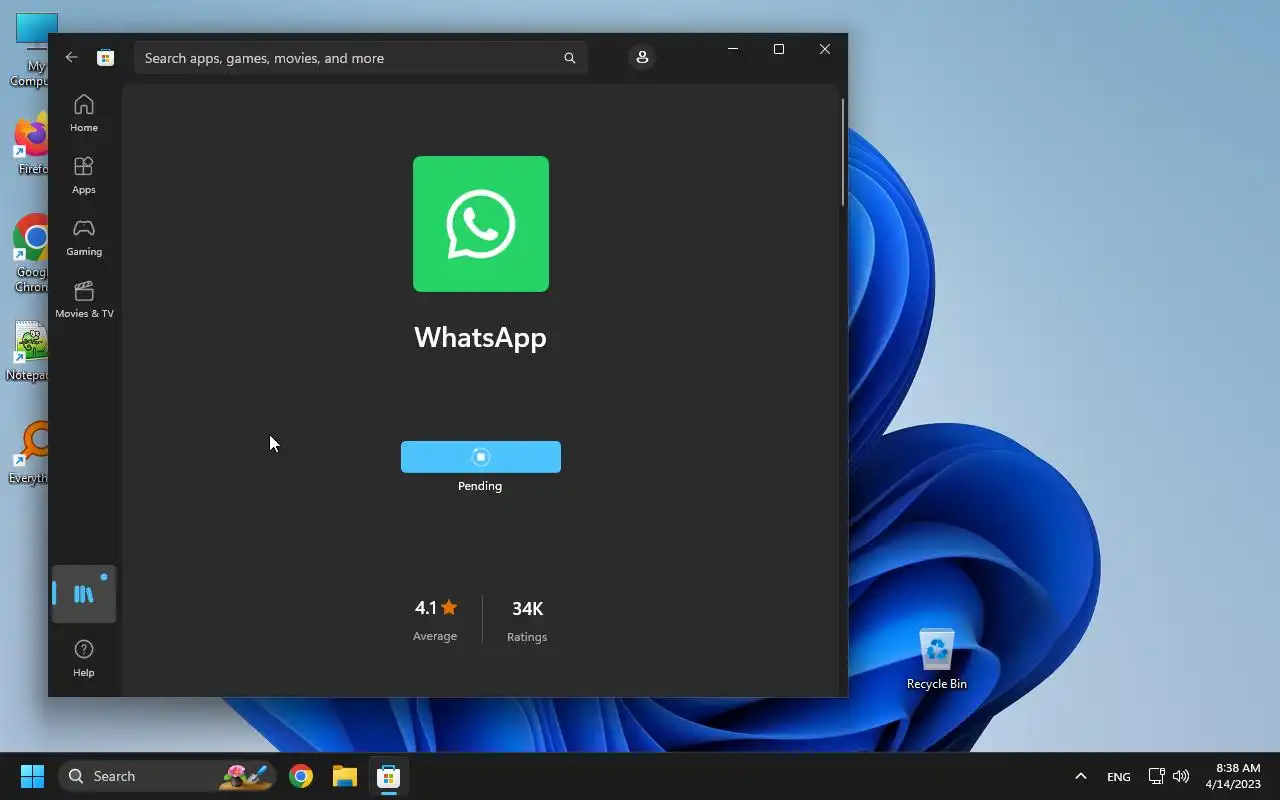Viewport: 1280px width, 800px height.
Task: Click Microsoft Store taskbar icon
Action: [x=389, y=776]
